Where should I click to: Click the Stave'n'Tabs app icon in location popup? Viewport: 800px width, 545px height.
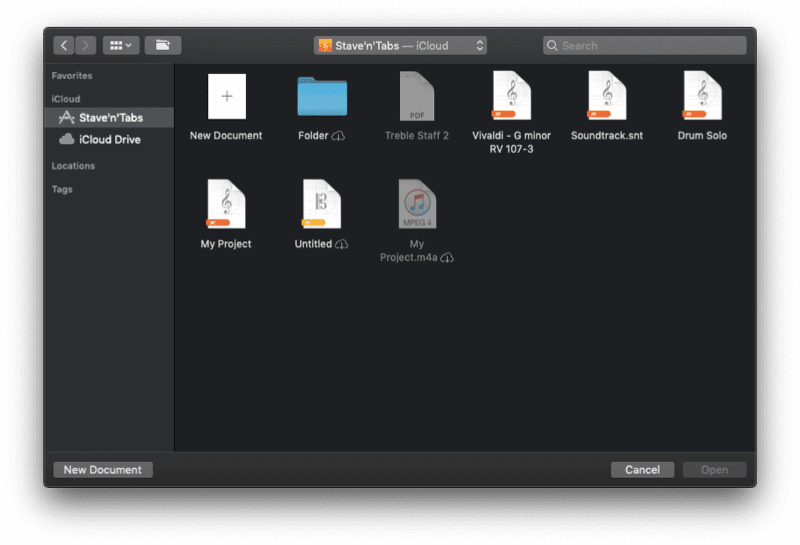pos(325,45)
